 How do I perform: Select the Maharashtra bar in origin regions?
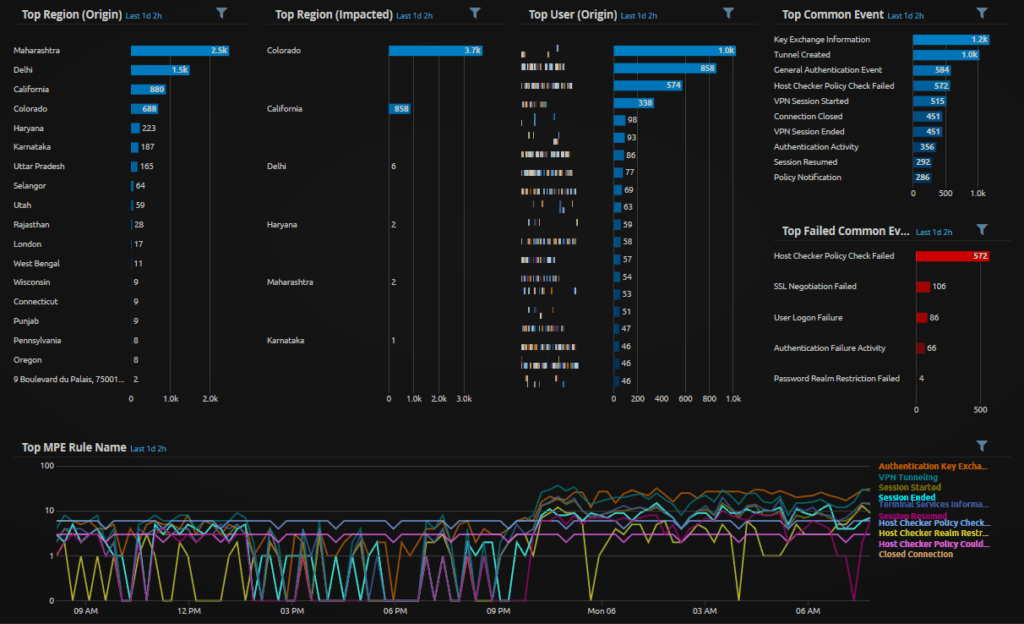pyautogui.click(x=180, y=51)
